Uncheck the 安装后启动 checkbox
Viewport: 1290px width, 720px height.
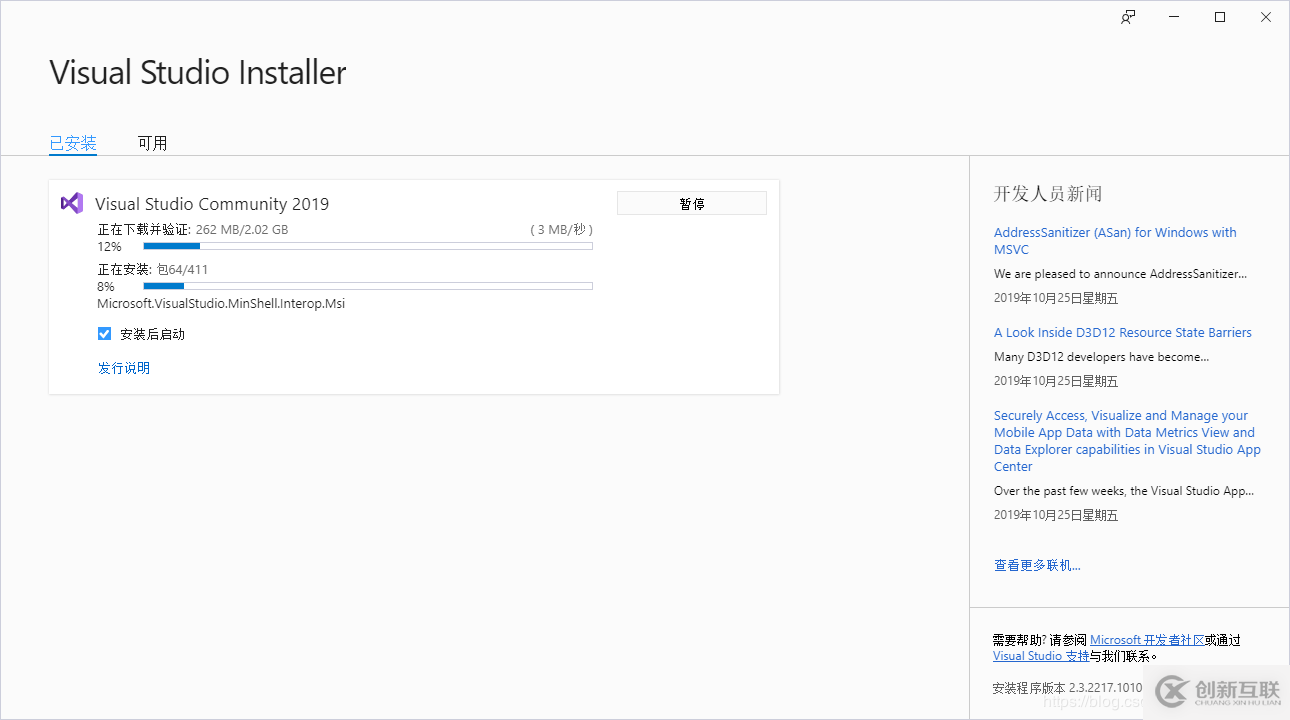[104, 334]
